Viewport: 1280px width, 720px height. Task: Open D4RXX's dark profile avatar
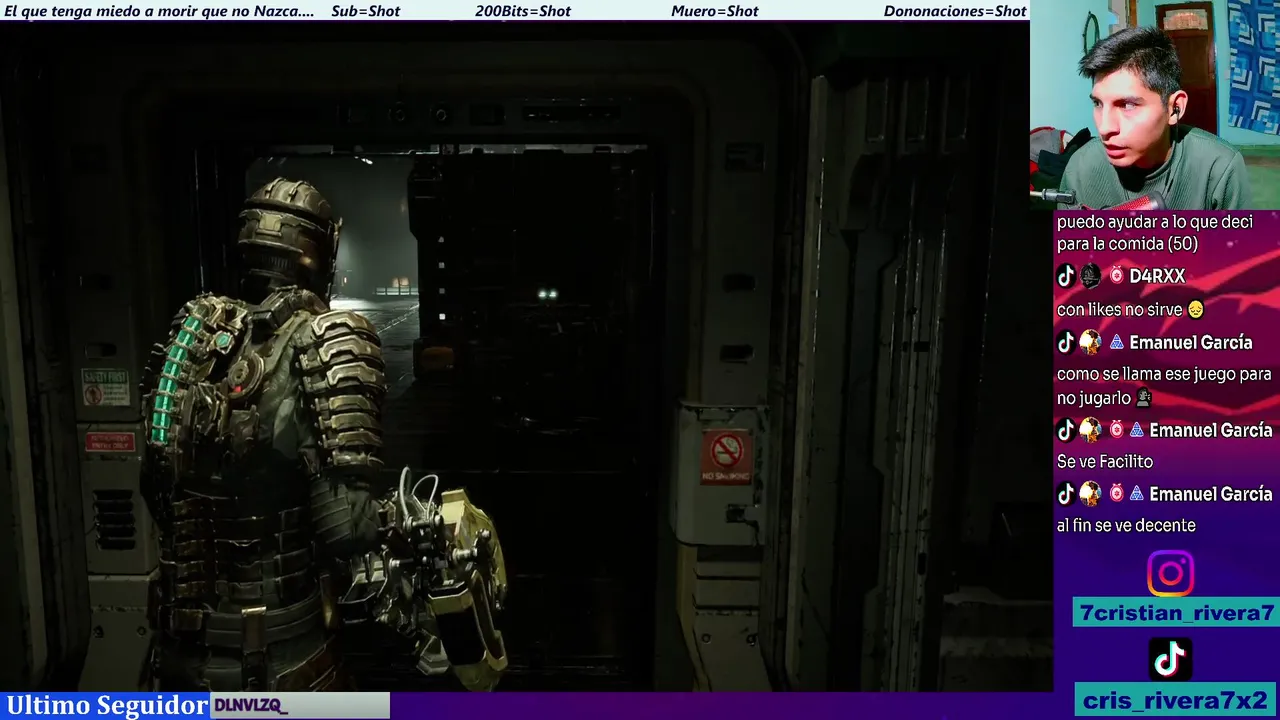click(1090, 276)
